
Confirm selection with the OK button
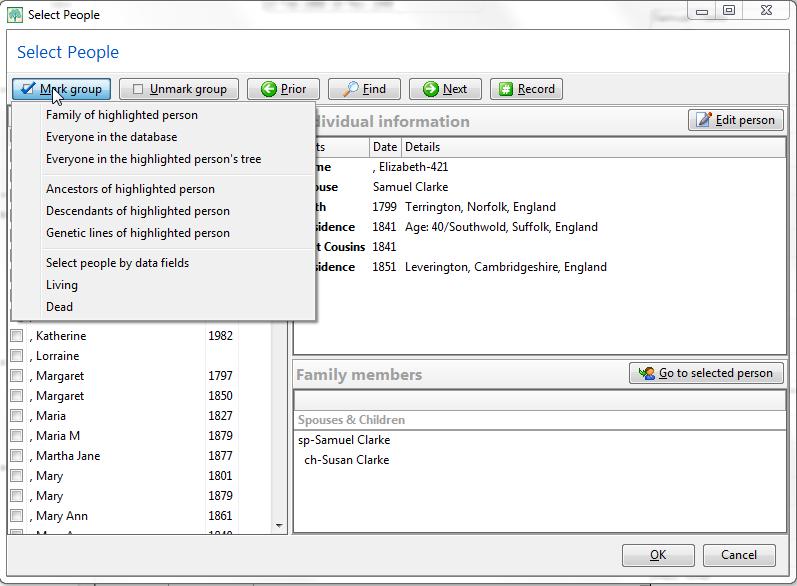click(658, 555)
